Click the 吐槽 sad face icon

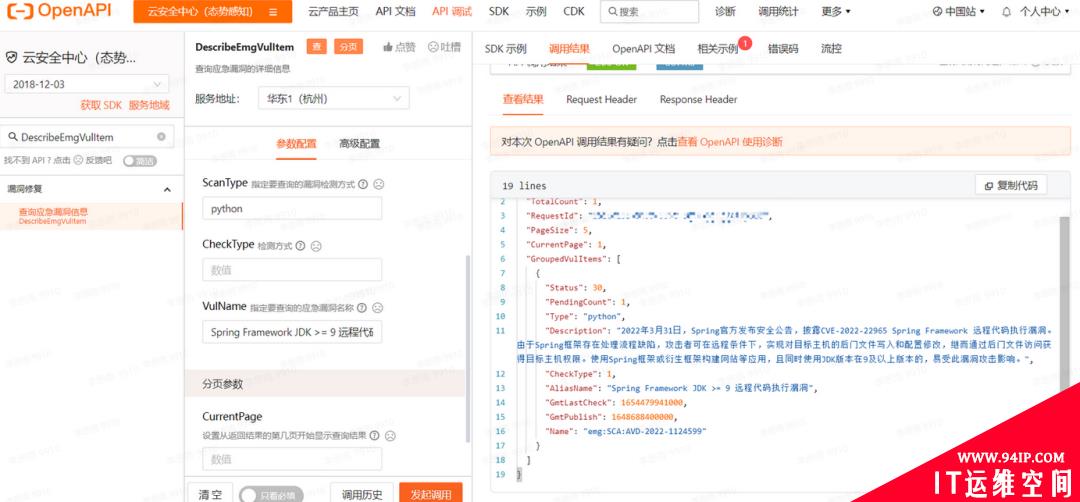(433, 47)
